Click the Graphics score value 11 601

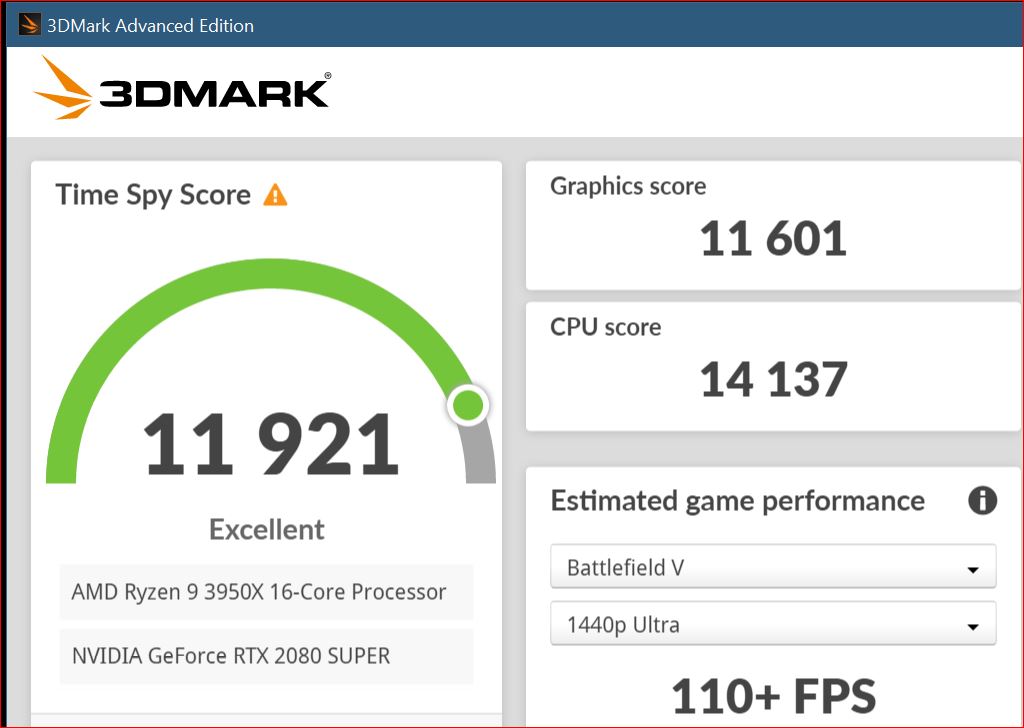point(773,239)
